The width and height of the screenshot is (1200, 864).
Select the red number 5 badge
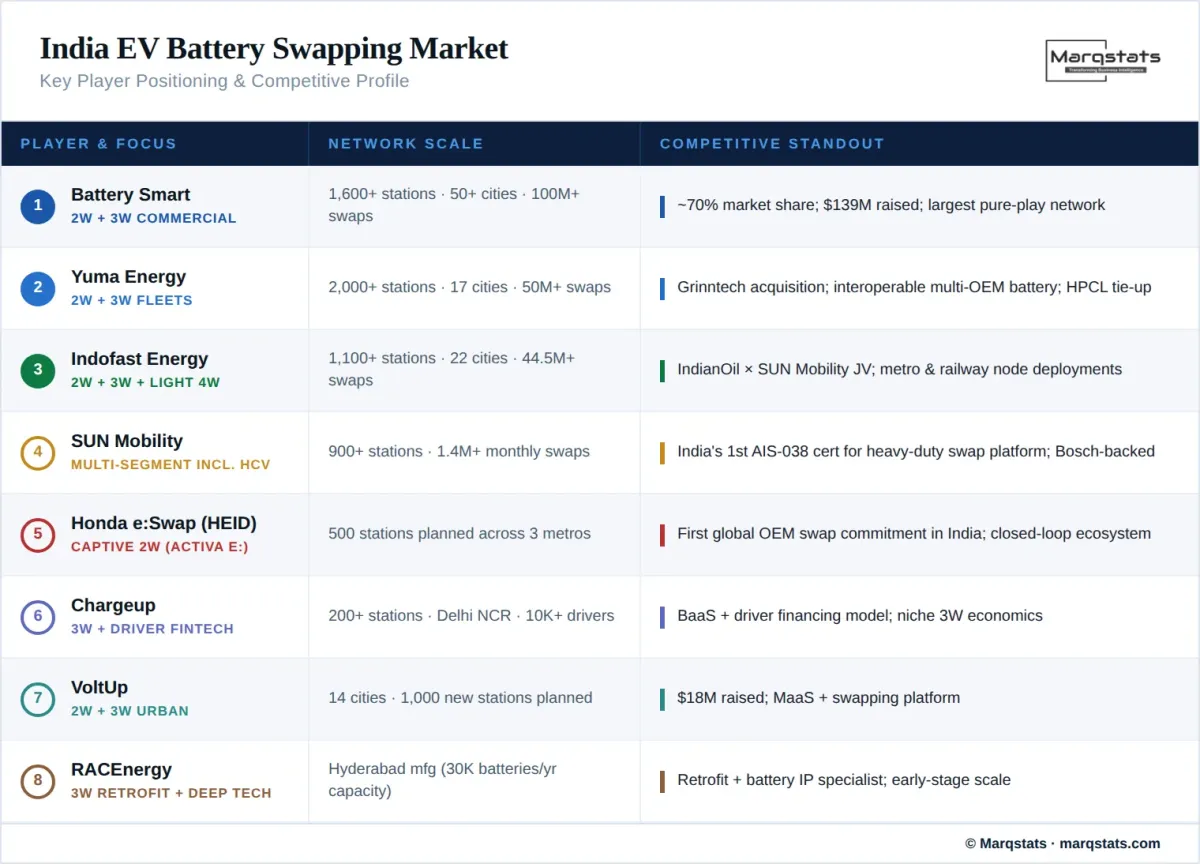pyautogui.click(x=38, y=534)
